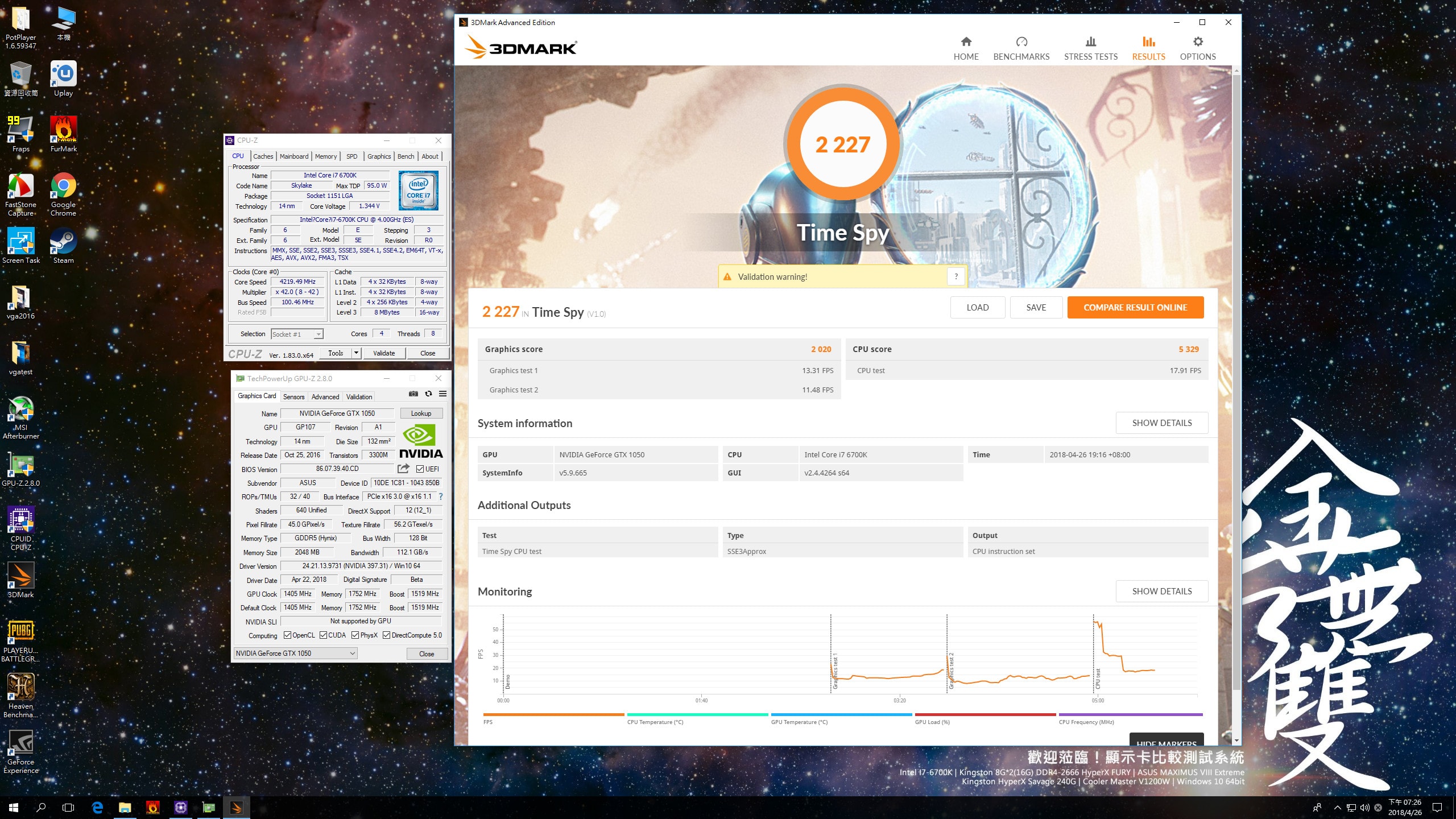Viewport: 1456px width, 819px height.
Task: Open MSI Afterburner desktop shortcut
Action: pyautogui.click(x=20, y=417)
